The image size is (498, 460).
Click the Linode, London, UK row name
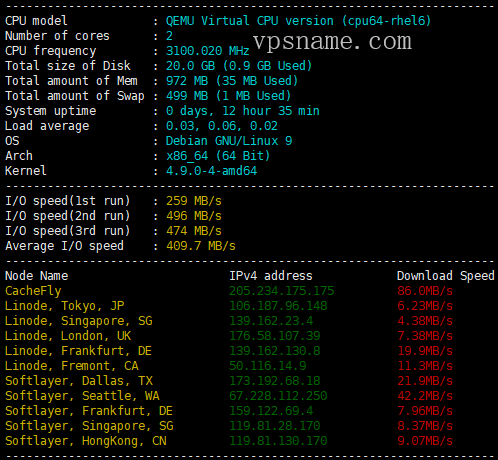tap(68, 336)
